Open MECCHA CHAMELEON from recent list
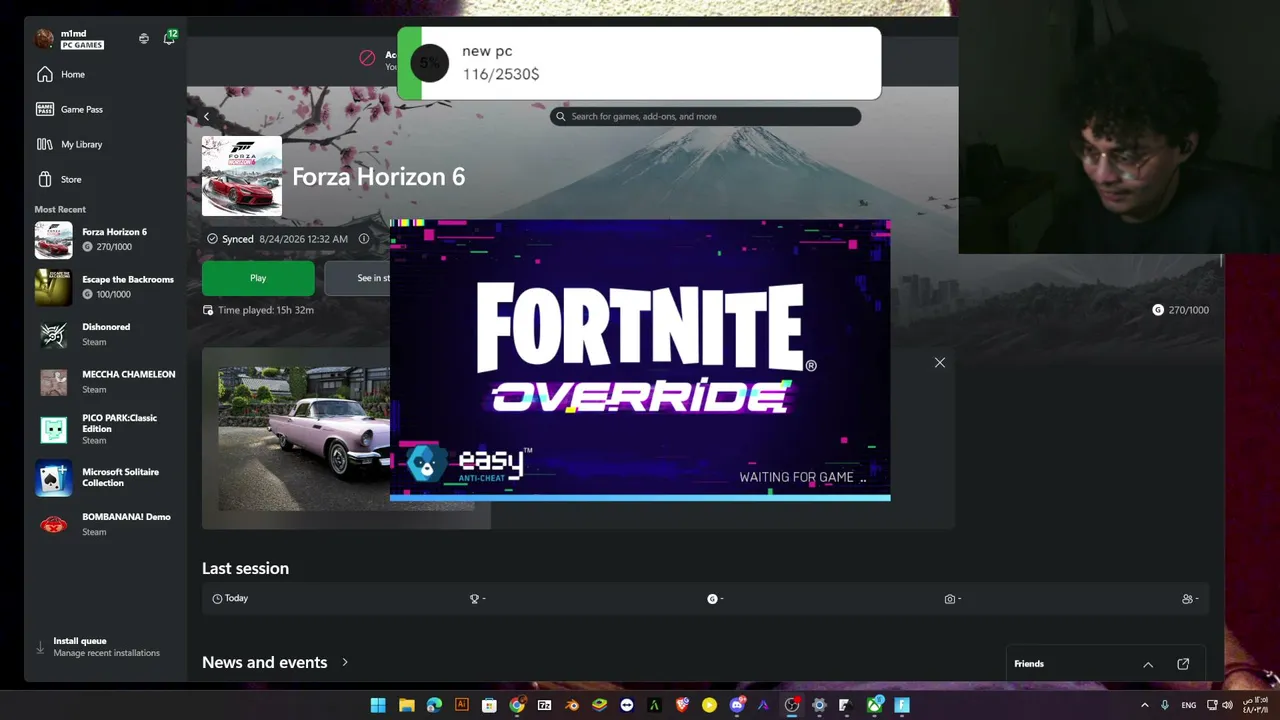The image size is (1280, 720). coord(105,382)
